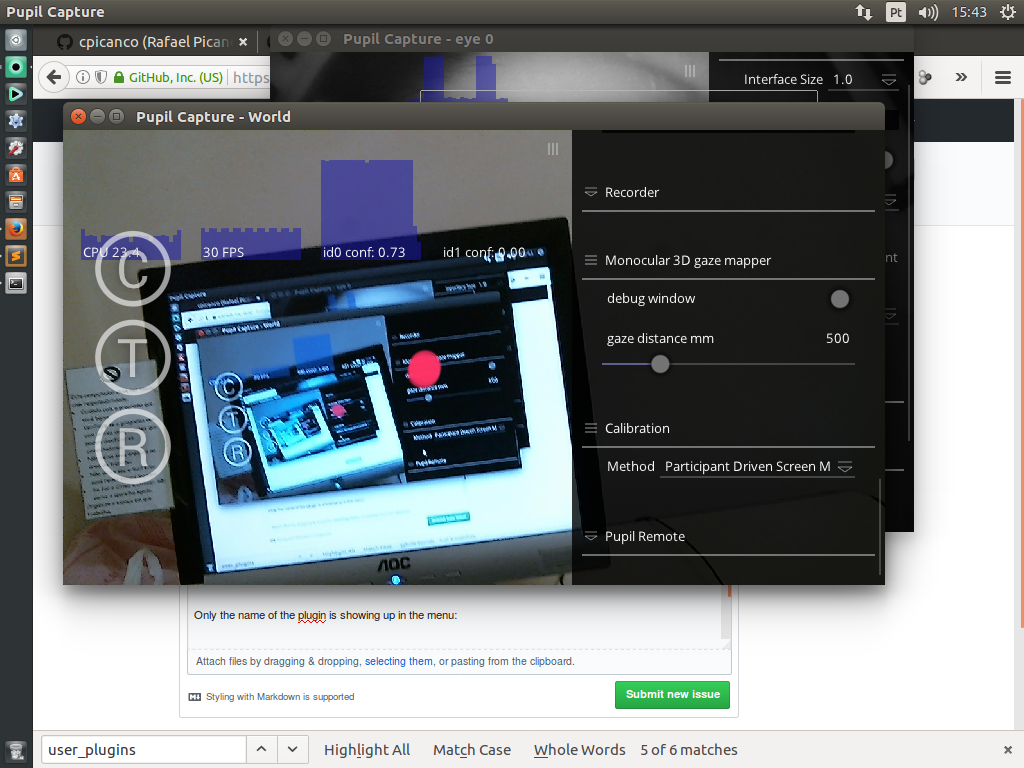Image resolution: width=1024 pixels, height=768 pixels.
Task: Click the id1 conf: 0.00 label
Action: pos(484,252)
